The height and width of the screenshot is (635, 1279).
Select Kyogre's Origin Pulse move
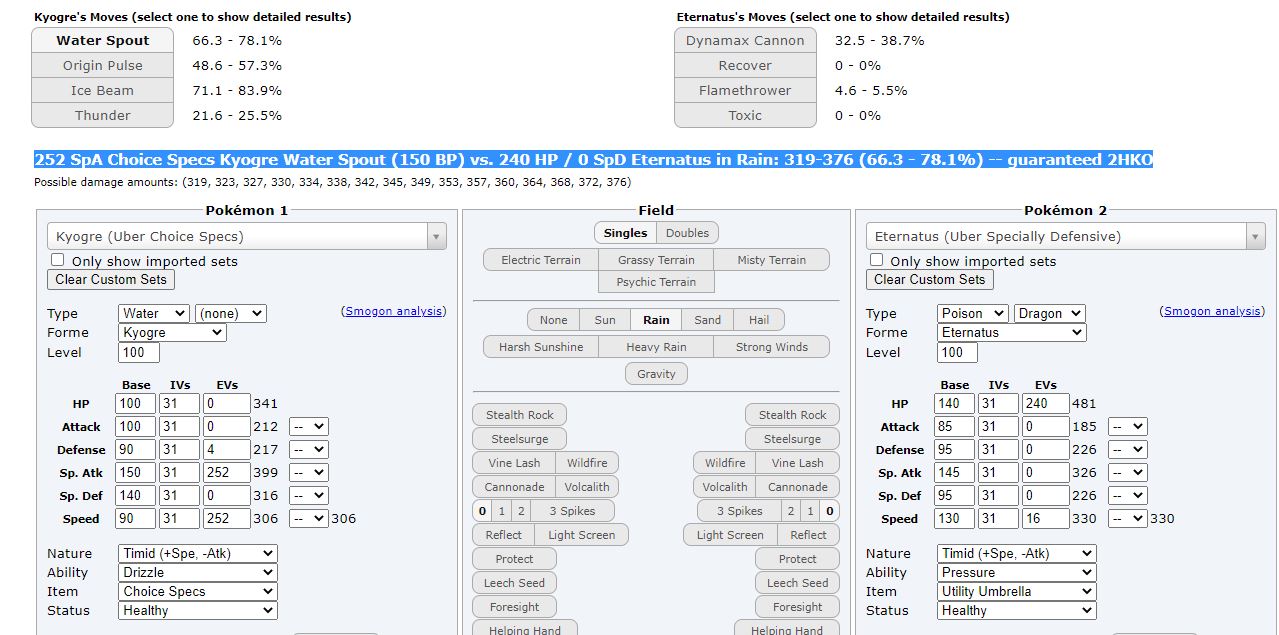[x=102, y=65]
